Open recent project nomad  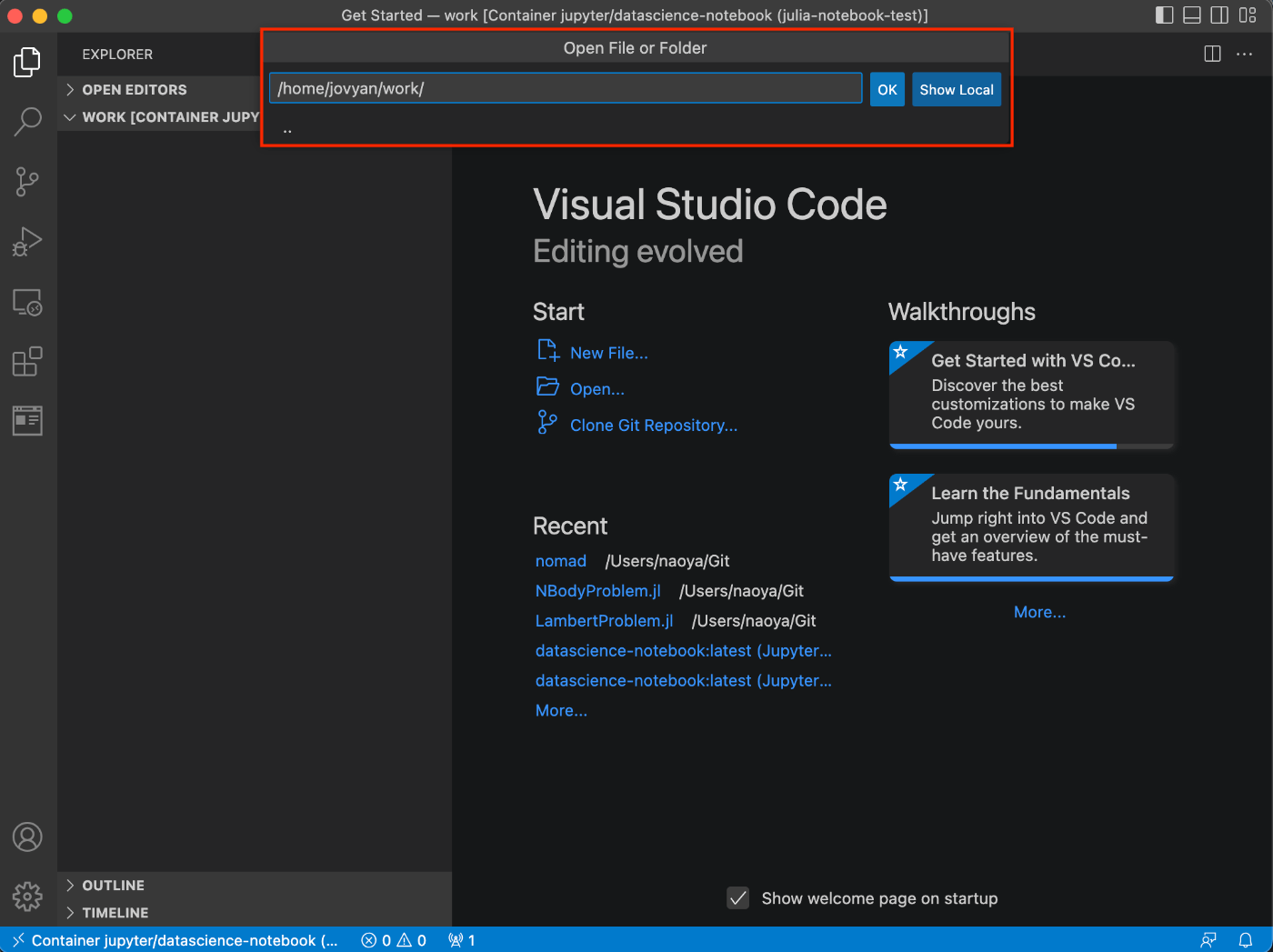(x=561, y=561)
